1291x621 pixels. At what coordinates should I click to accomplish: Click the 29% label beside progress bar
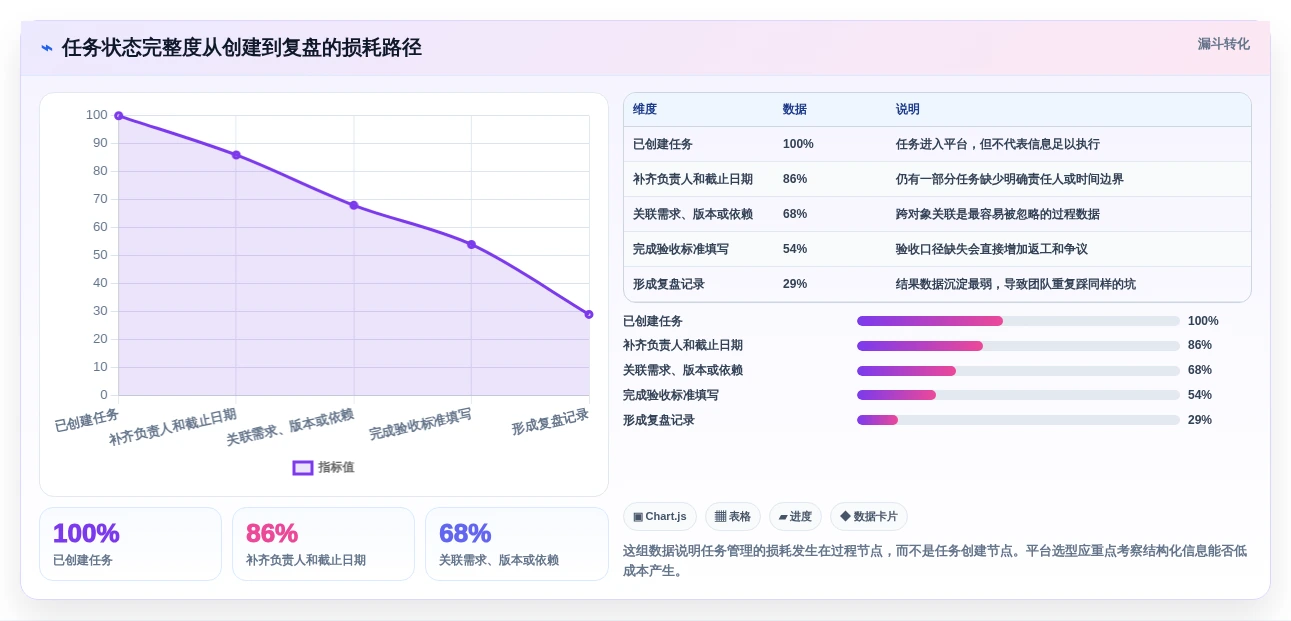(x=1200, y=420)
